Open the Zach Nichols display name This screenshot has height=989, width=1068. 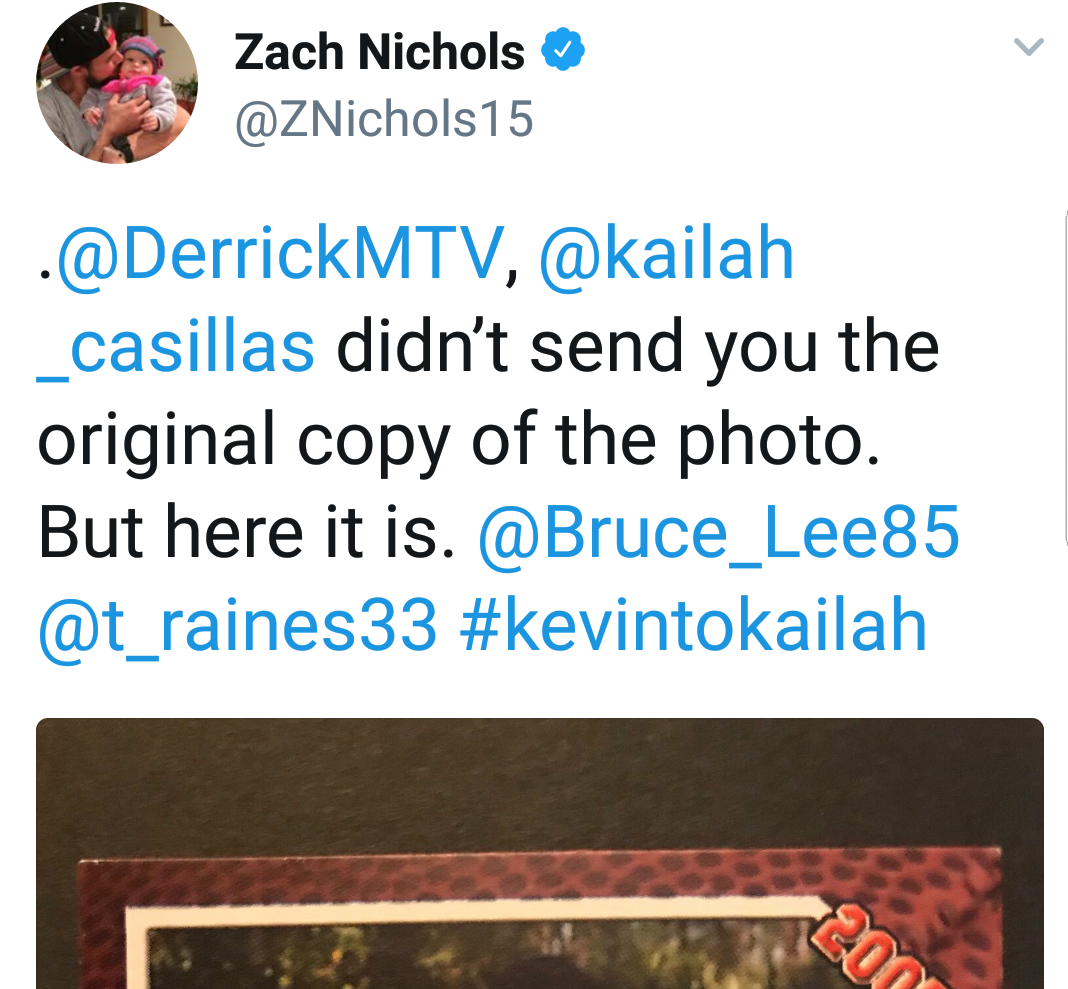point(379,52)
